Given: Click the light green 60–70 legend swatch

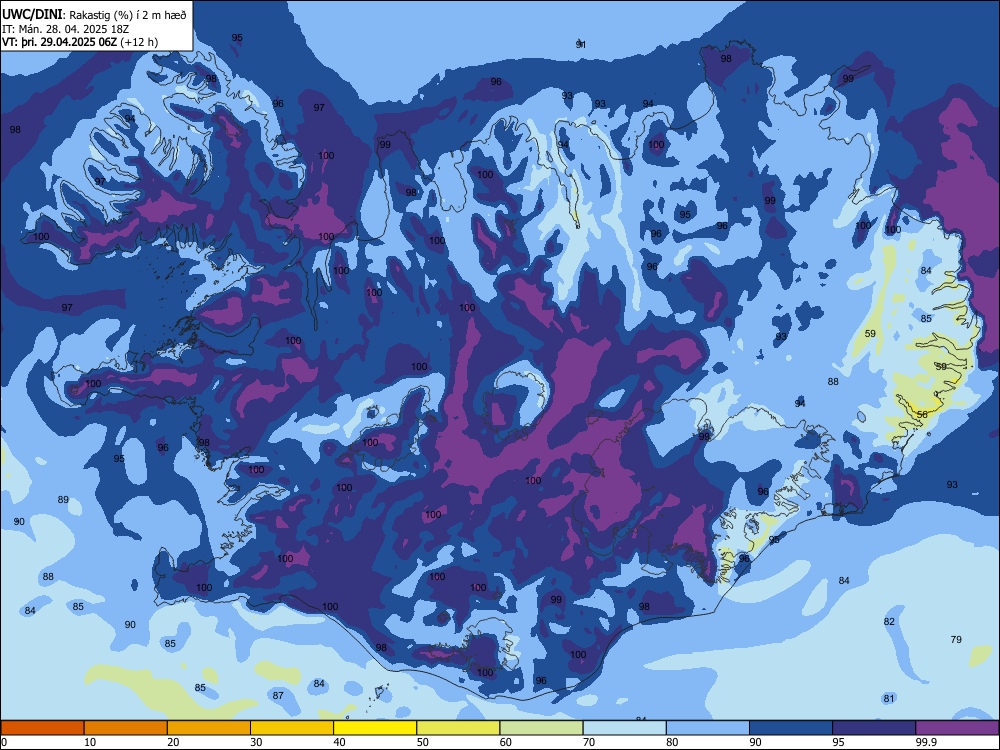Looking at the screenshot, I should click(x=541, y=728).
